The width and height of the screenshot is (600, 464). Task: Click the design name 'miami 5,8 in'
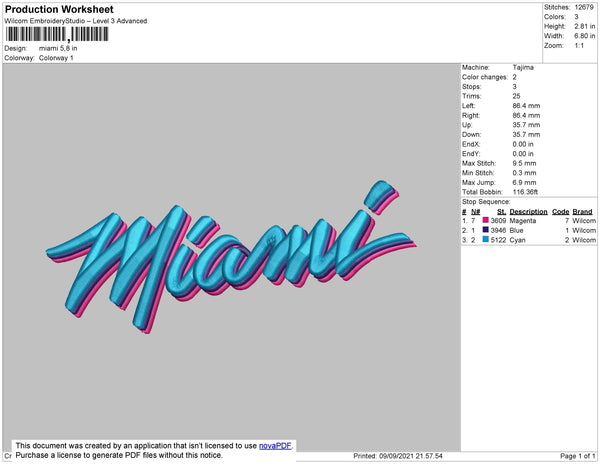pyautogui.click(x=58, y=48)
